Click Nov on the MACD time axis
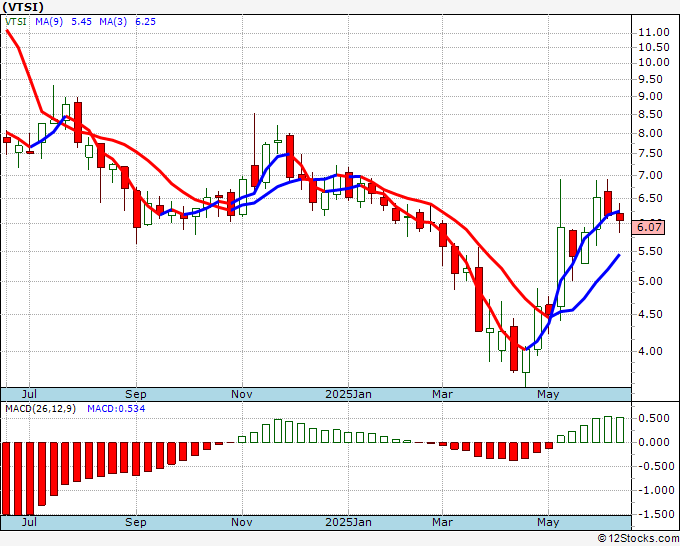The width and height of the screenshot is (680, 546). [x=242, y=522]
